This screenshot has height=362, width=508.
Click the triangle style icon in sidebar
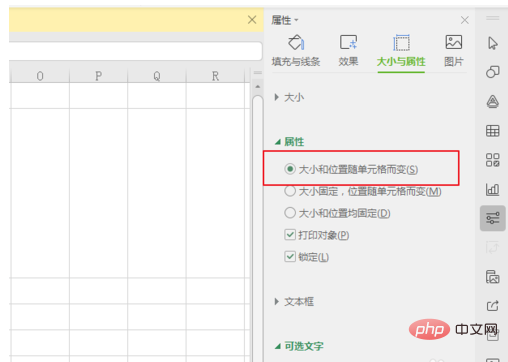tap(493, 101)
